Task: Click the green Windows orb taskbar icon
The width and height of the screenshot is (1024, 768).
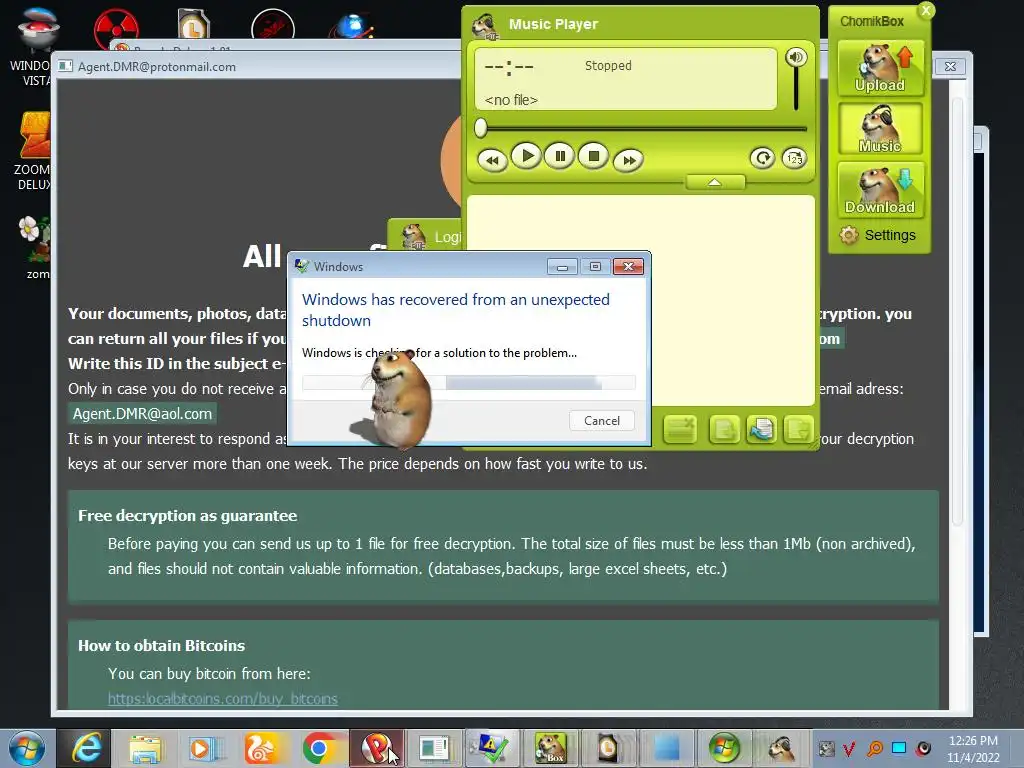Action: click(x=724, y=748)
